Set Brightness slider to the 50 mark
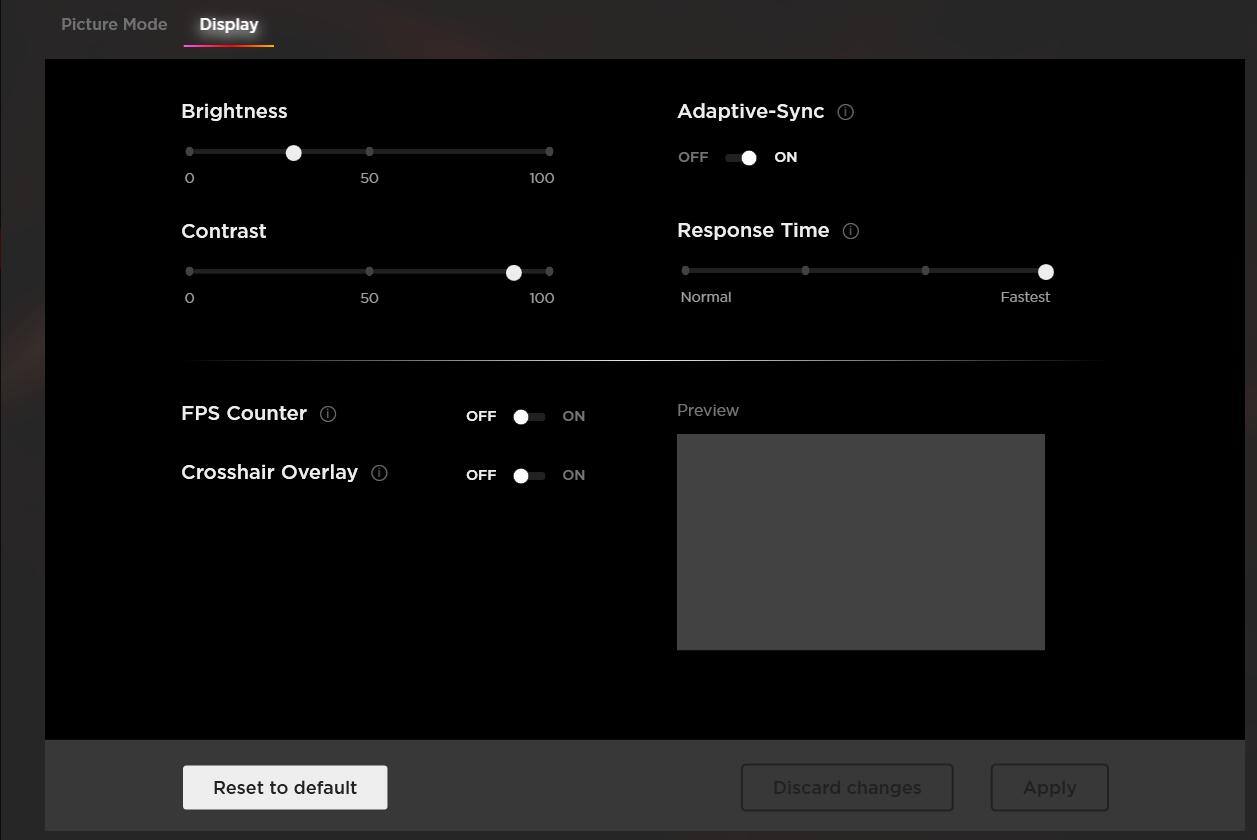Viewport: 1257px width, 840px height. tap(369, 152)
